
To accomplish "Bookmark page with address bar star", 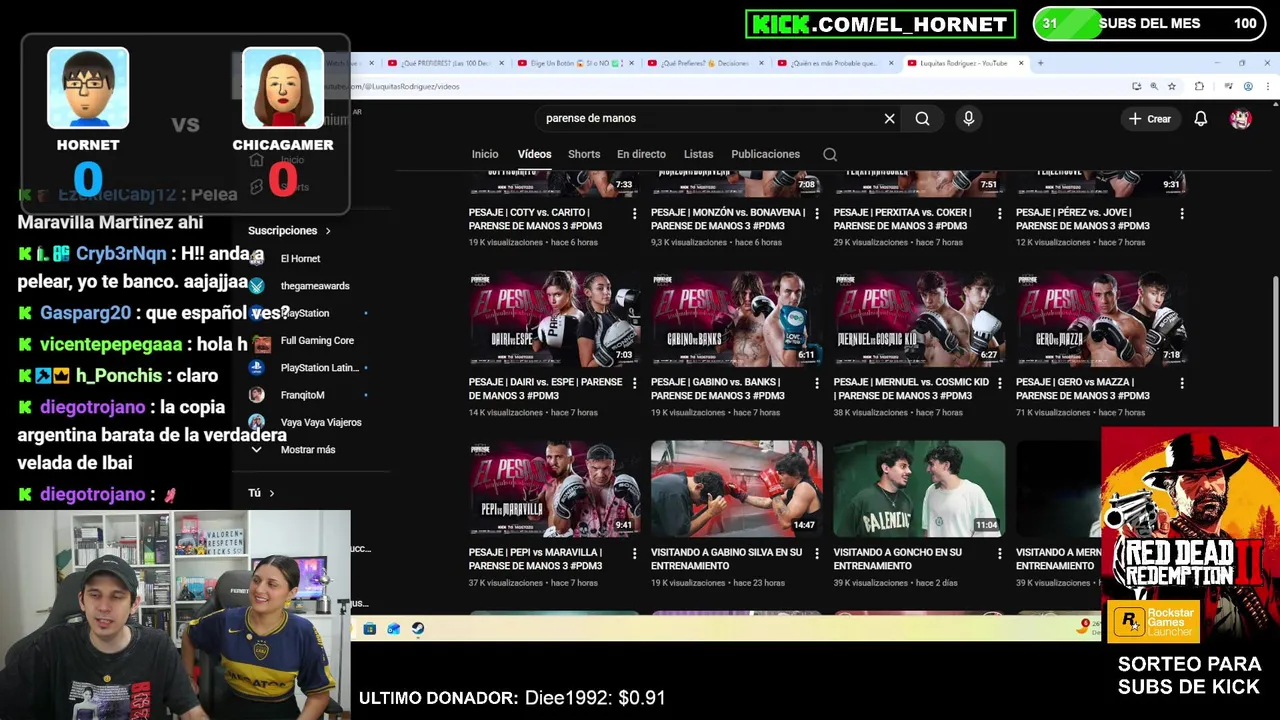I will [1174, 87].
